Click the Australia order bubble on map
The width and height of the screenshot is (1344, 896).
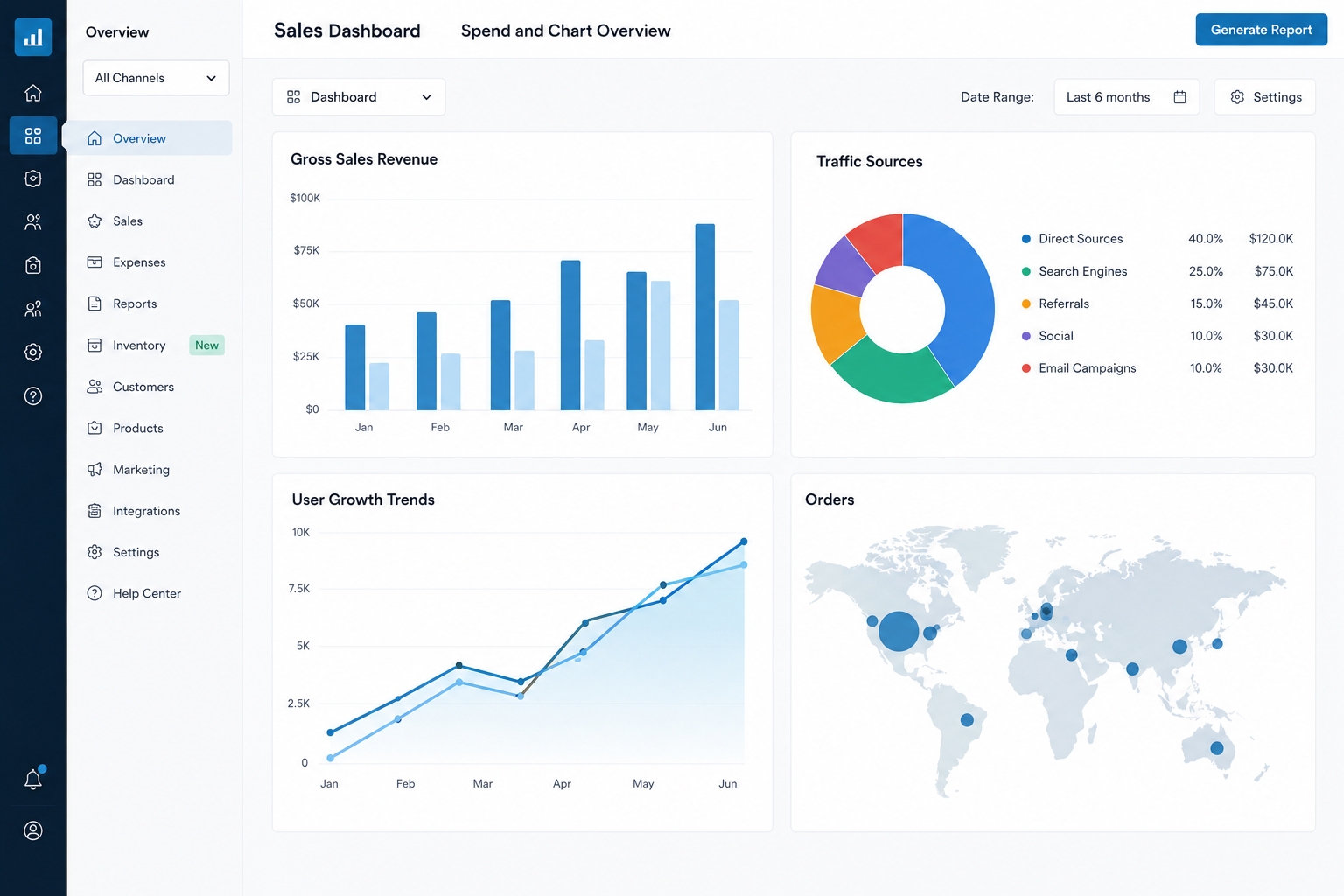(1217, 748)
